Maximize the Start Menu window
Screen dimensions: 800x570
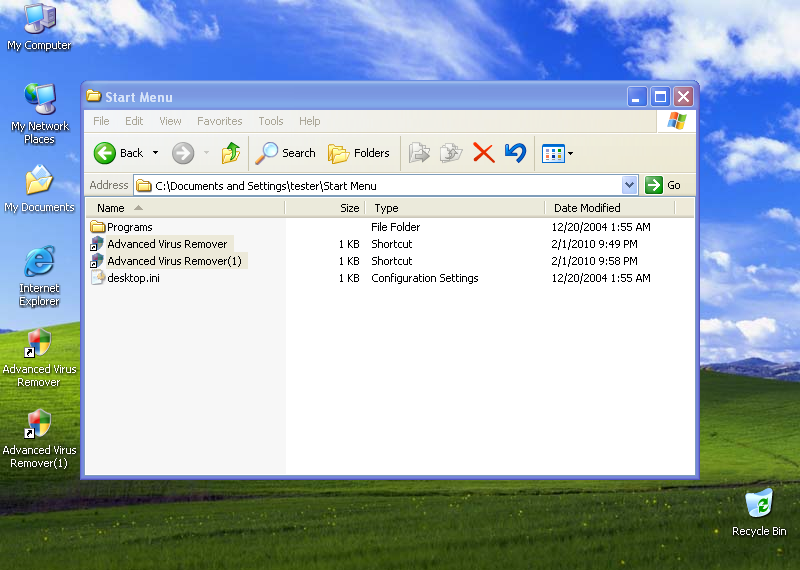(x=660, y=96)
